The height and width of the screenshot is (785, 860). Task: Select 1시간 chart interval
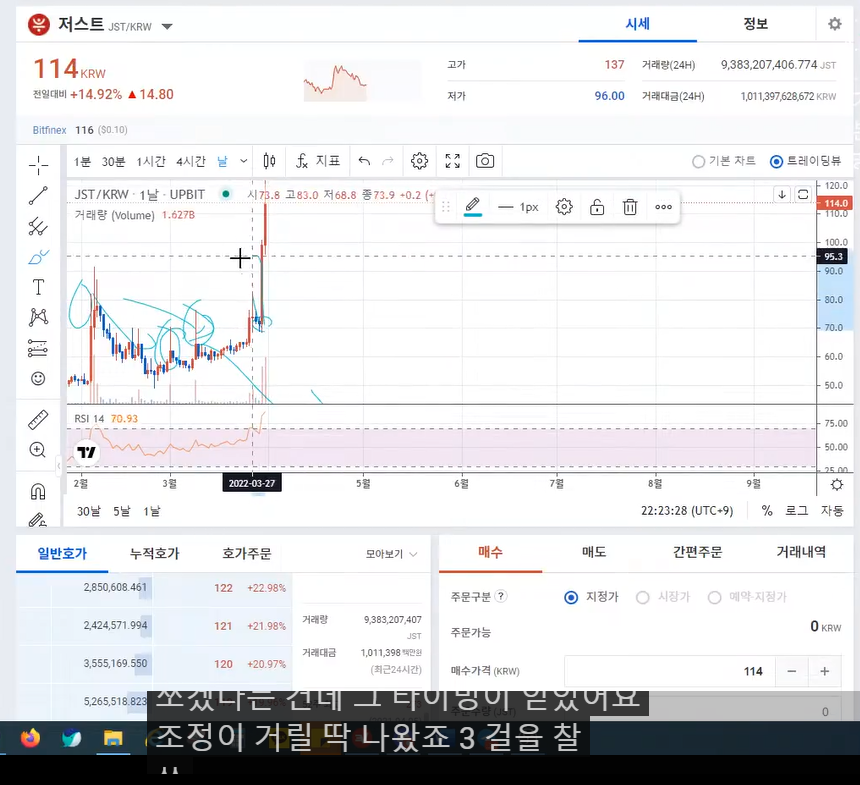point(151,162)
